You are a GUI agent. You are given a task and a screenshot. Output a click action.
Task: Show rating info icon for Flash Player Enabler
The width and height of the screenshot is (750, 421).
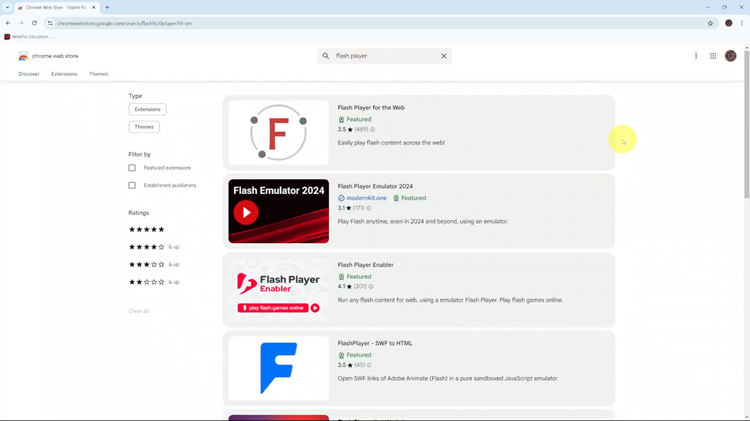371,287
